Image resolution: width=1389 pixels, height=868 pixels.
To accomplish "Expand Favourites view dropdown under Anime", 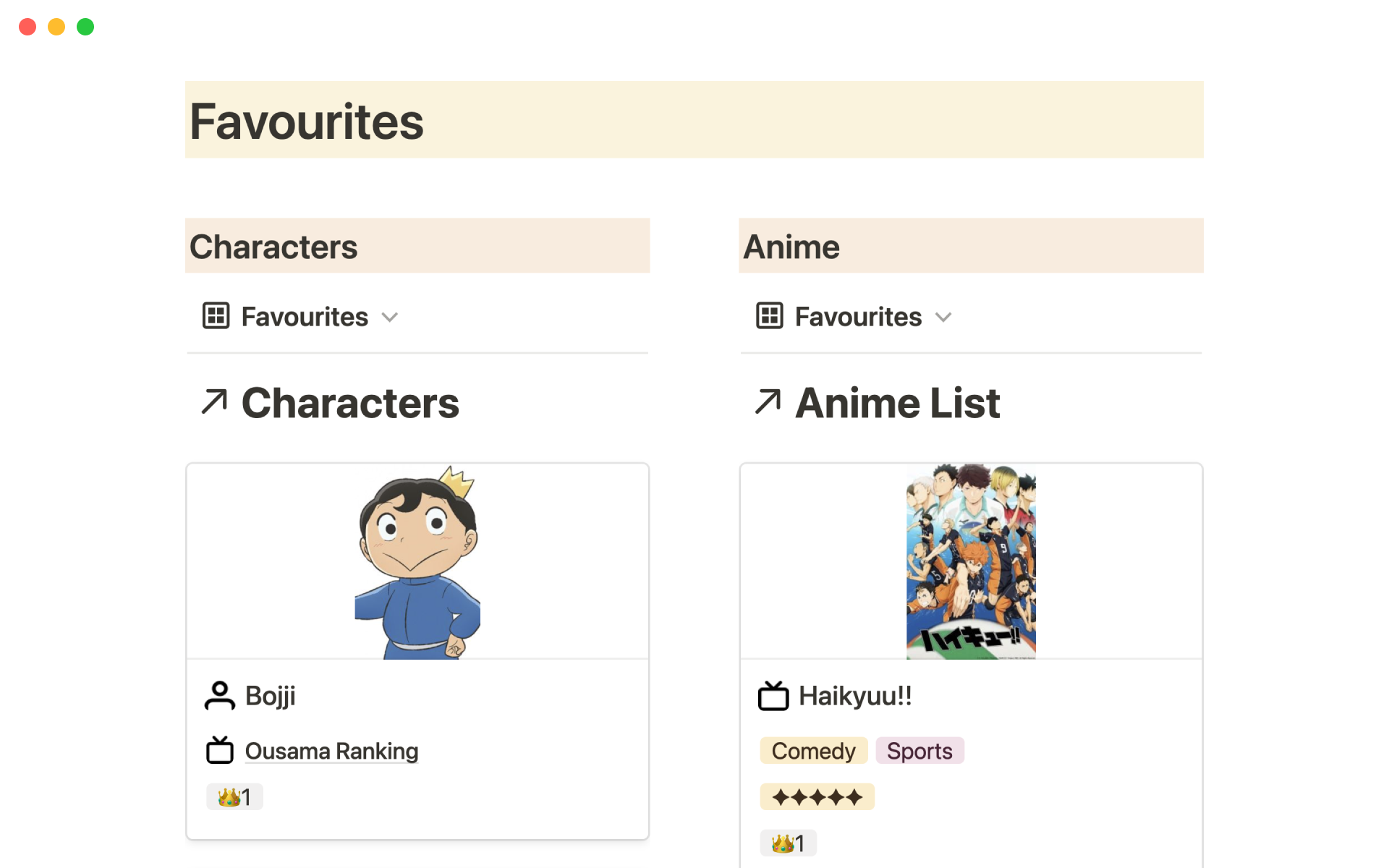I will coord(943,317).
